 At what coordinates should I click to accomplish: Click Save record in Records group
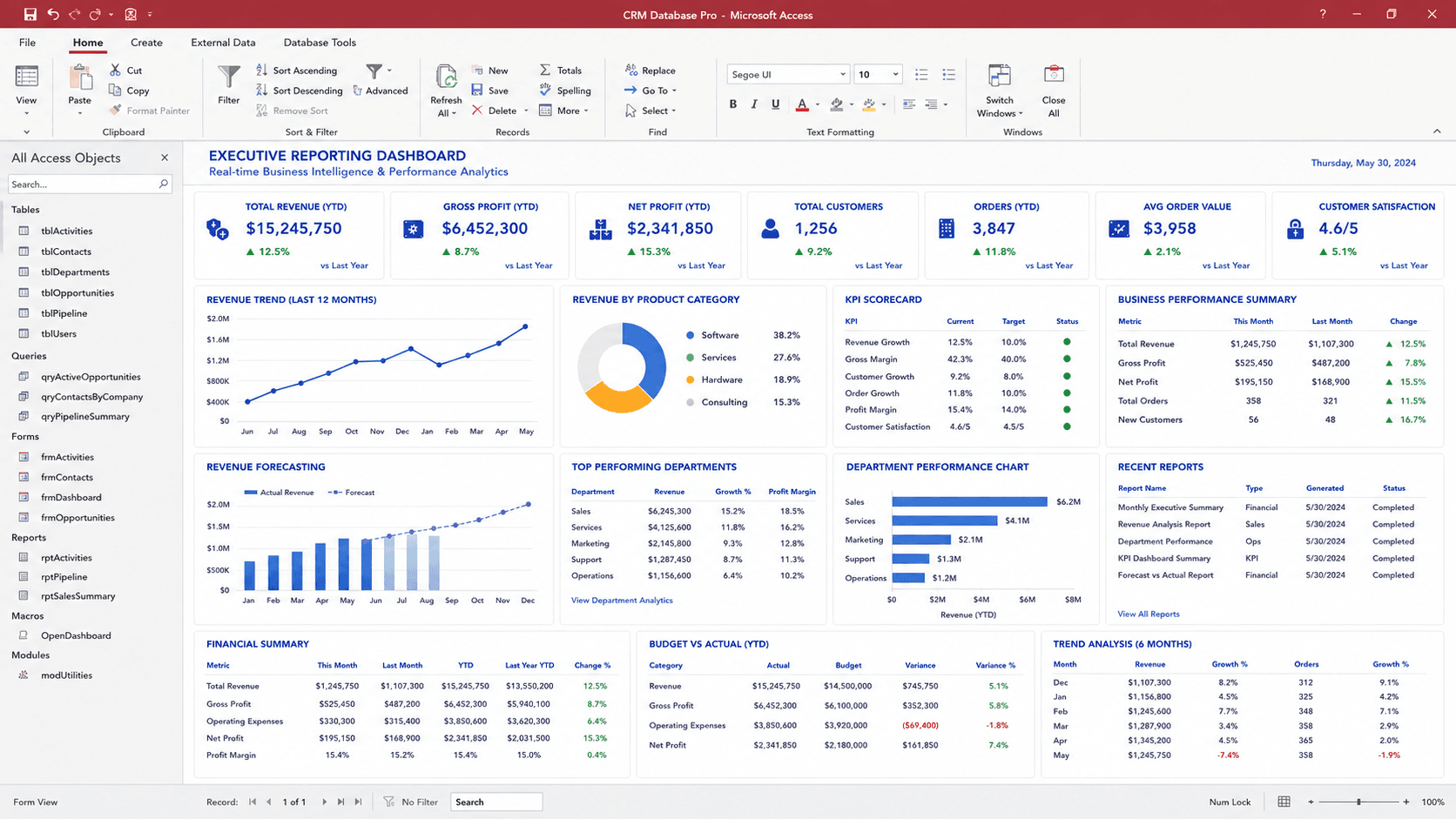coord(490,91)
